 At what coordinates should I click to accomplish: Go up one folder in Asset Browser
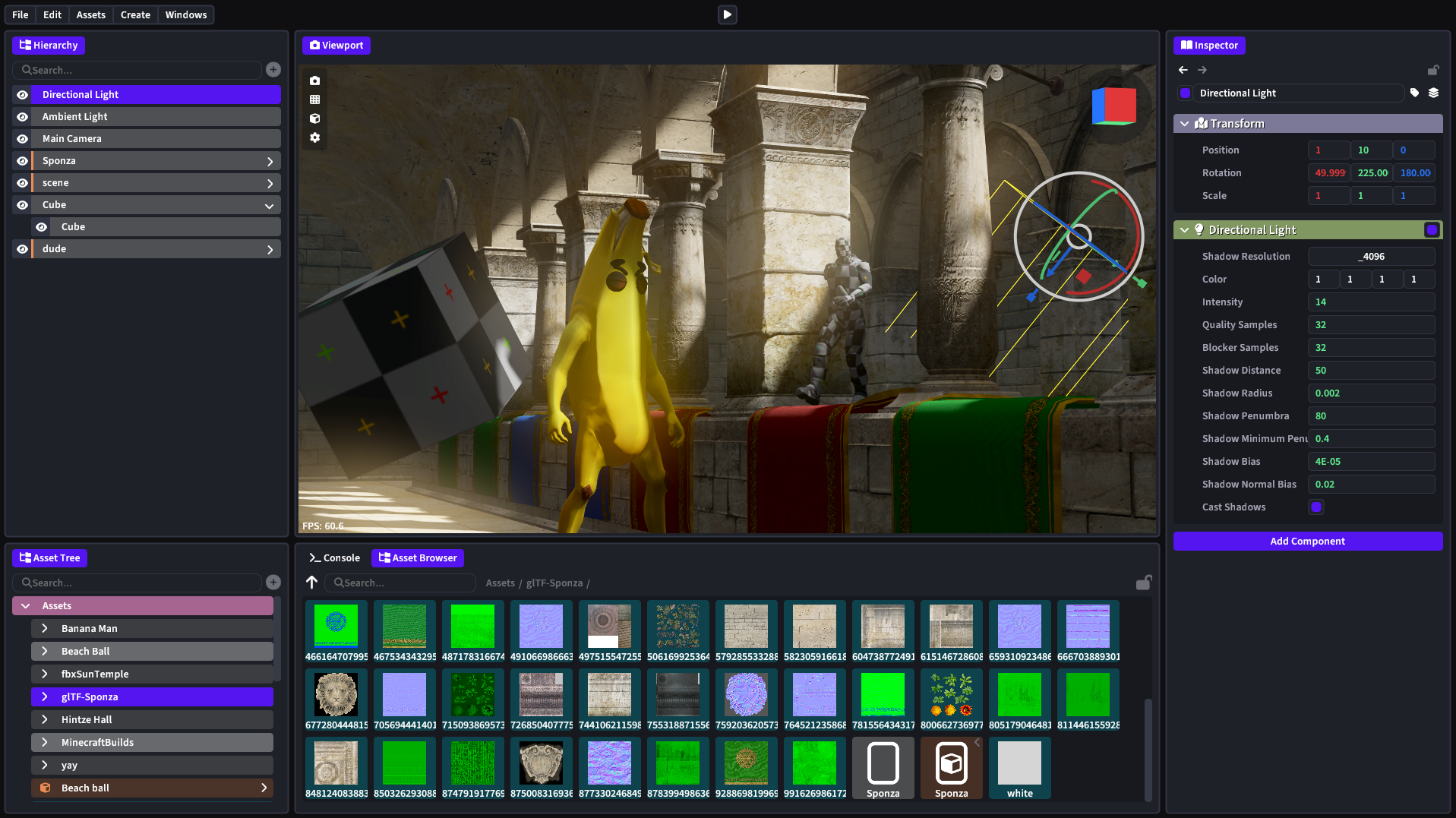311,583
